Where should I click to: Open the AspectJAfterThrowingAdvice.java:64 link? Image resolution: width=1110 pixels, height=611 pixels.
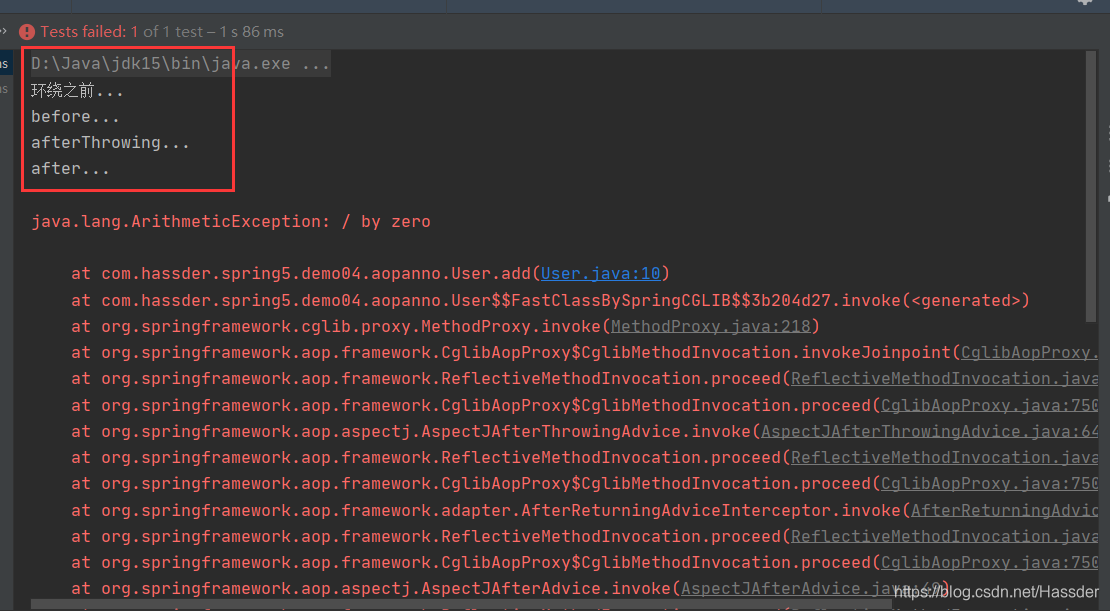click(929, 431)
